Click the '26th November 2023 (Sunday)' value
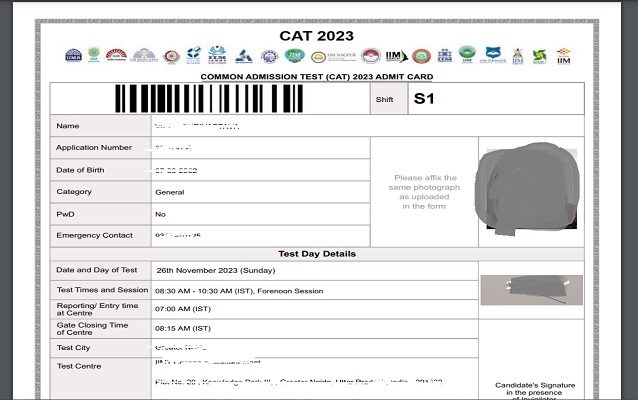This screenshot has height=400, width=638. tap(216, 270)
